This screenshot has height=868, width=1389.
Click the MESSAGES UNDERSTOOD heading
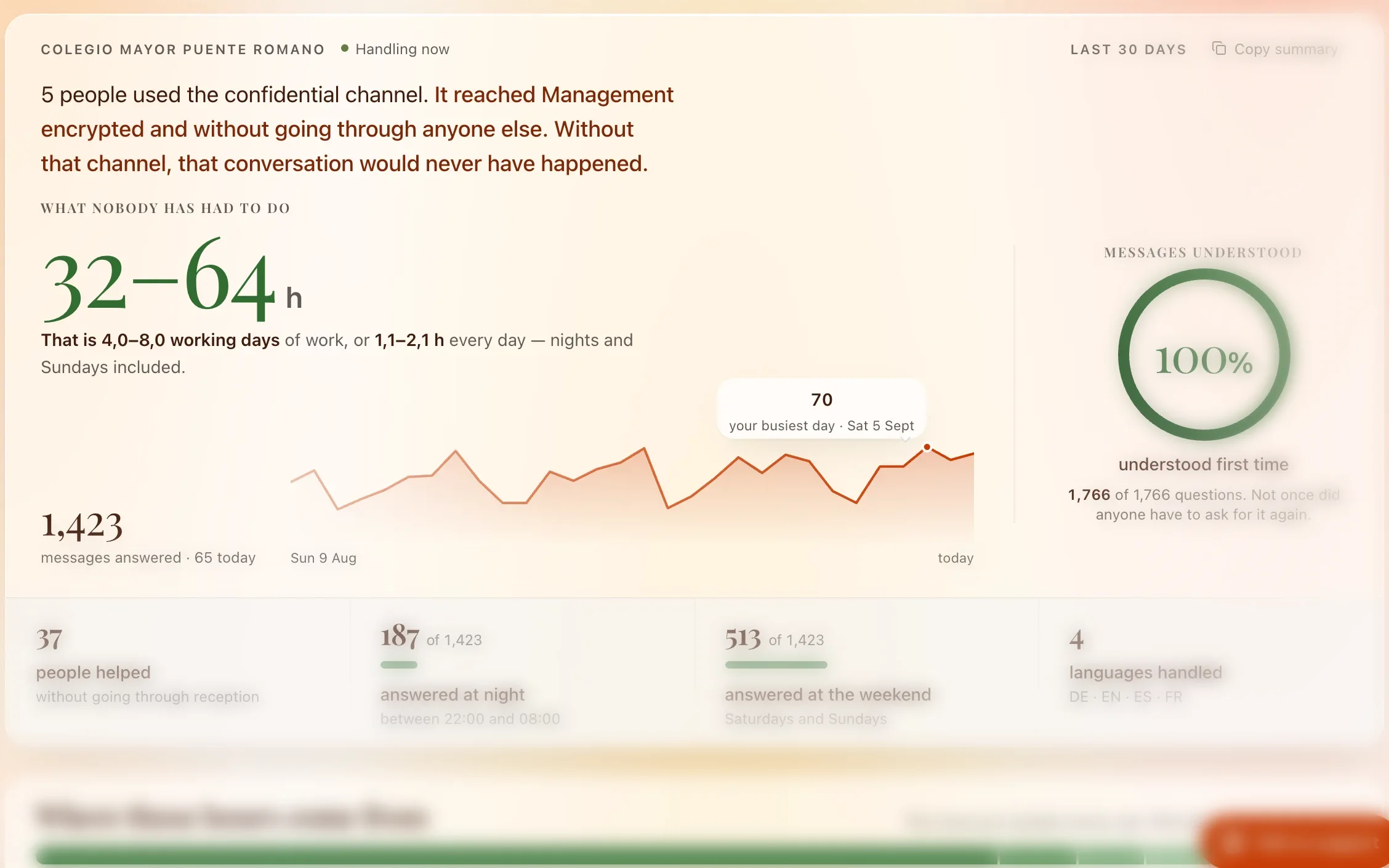(1203, 252)
